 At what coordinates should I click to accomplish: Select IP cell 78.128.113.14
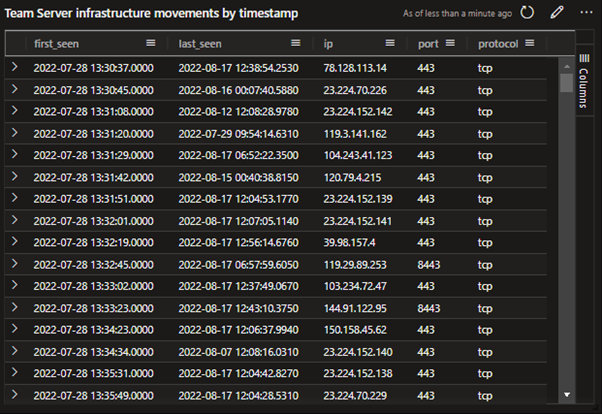click(355, 68)
